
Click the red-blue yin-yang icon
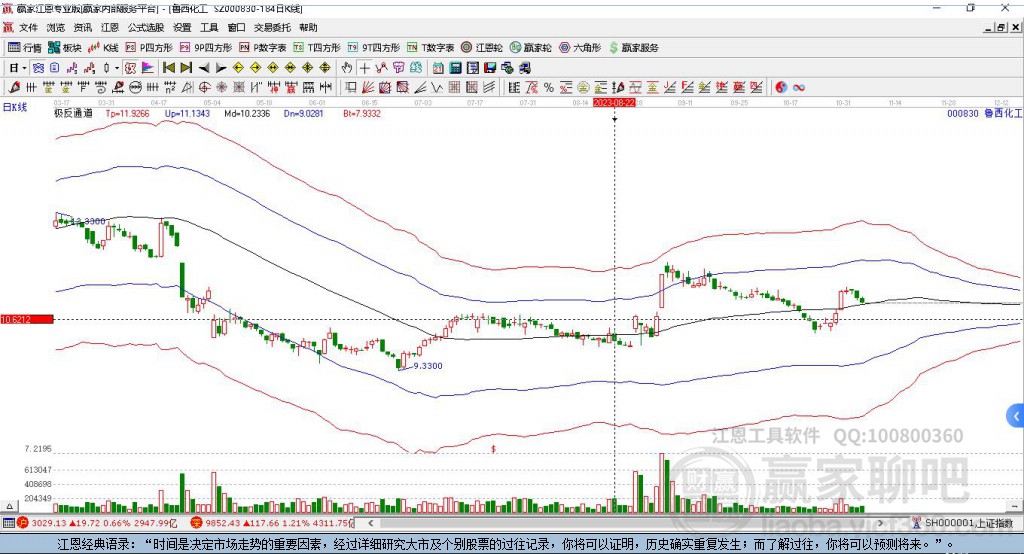(781, 88)
